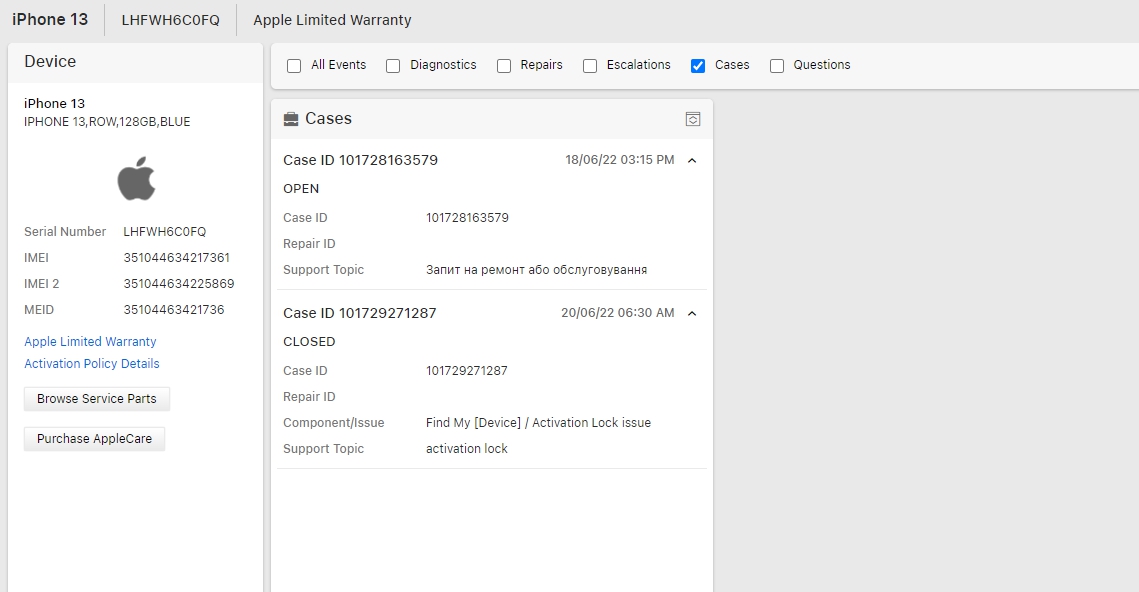Enable the Diagnostics filter checkbox
This screenshot has height=592, width=1139.
pyautogui.click(x=393, y=66)
